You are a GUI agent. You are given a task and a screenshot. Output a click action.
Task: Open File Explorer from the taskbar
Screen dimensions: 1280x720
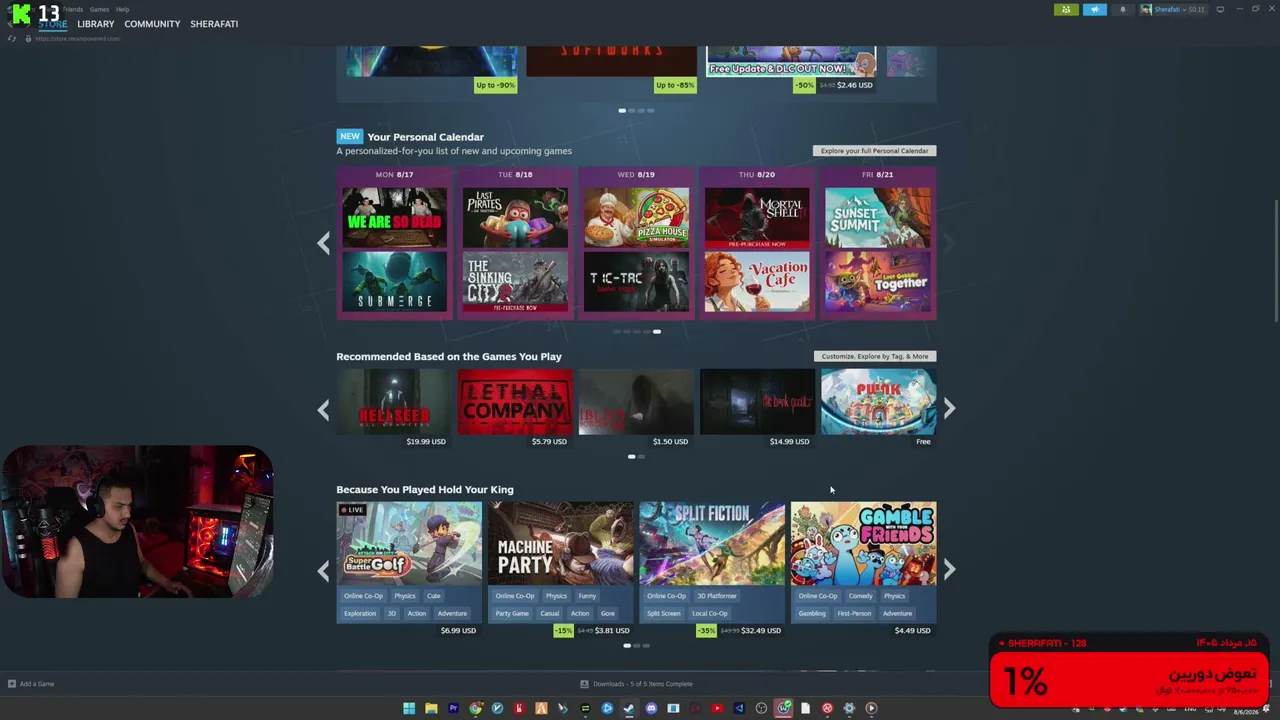[431, 708]
